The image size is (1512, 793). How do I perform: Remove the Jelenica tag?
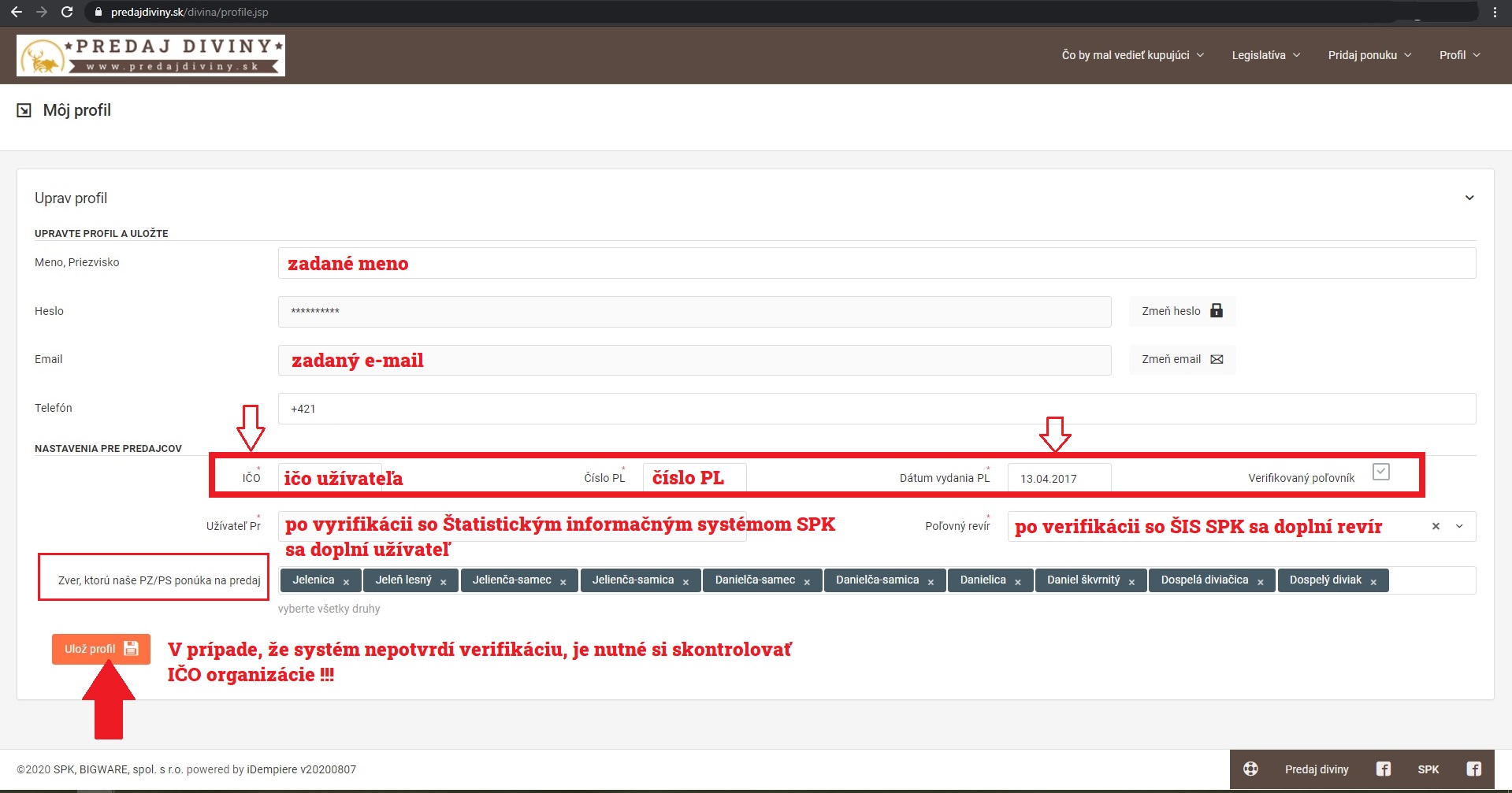346,582
